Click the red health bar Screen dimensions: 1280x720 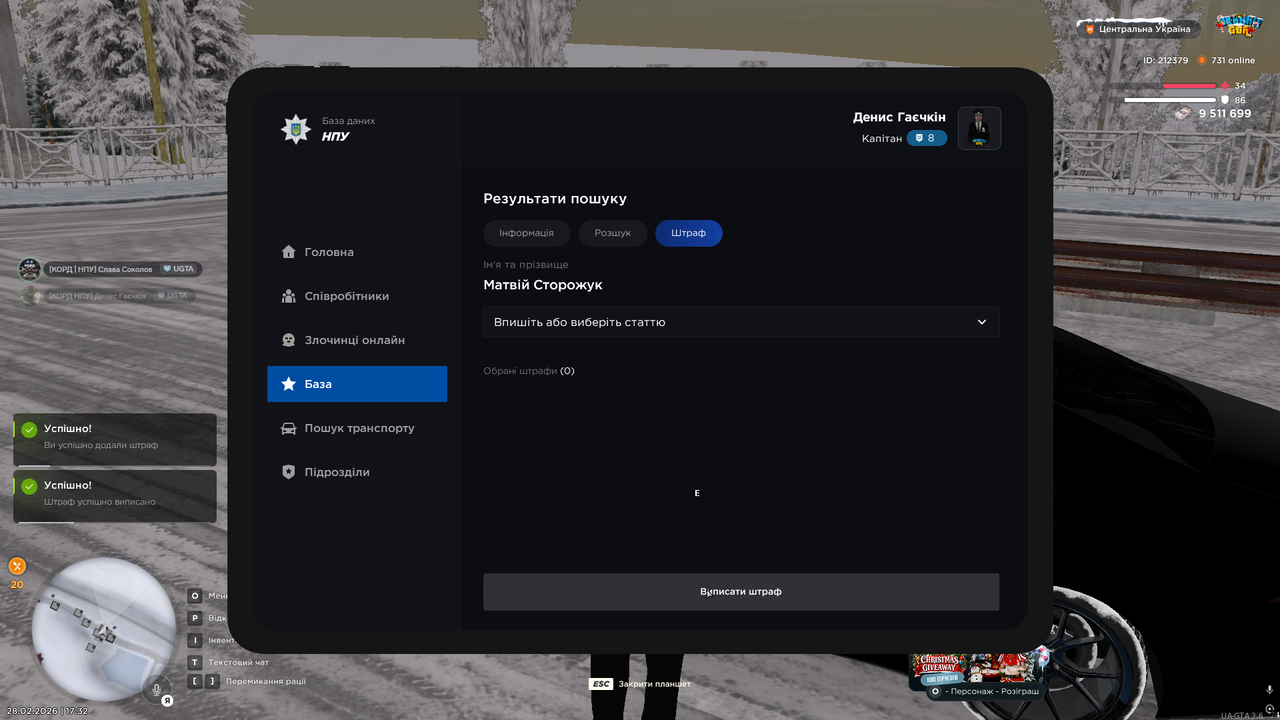1190,86
